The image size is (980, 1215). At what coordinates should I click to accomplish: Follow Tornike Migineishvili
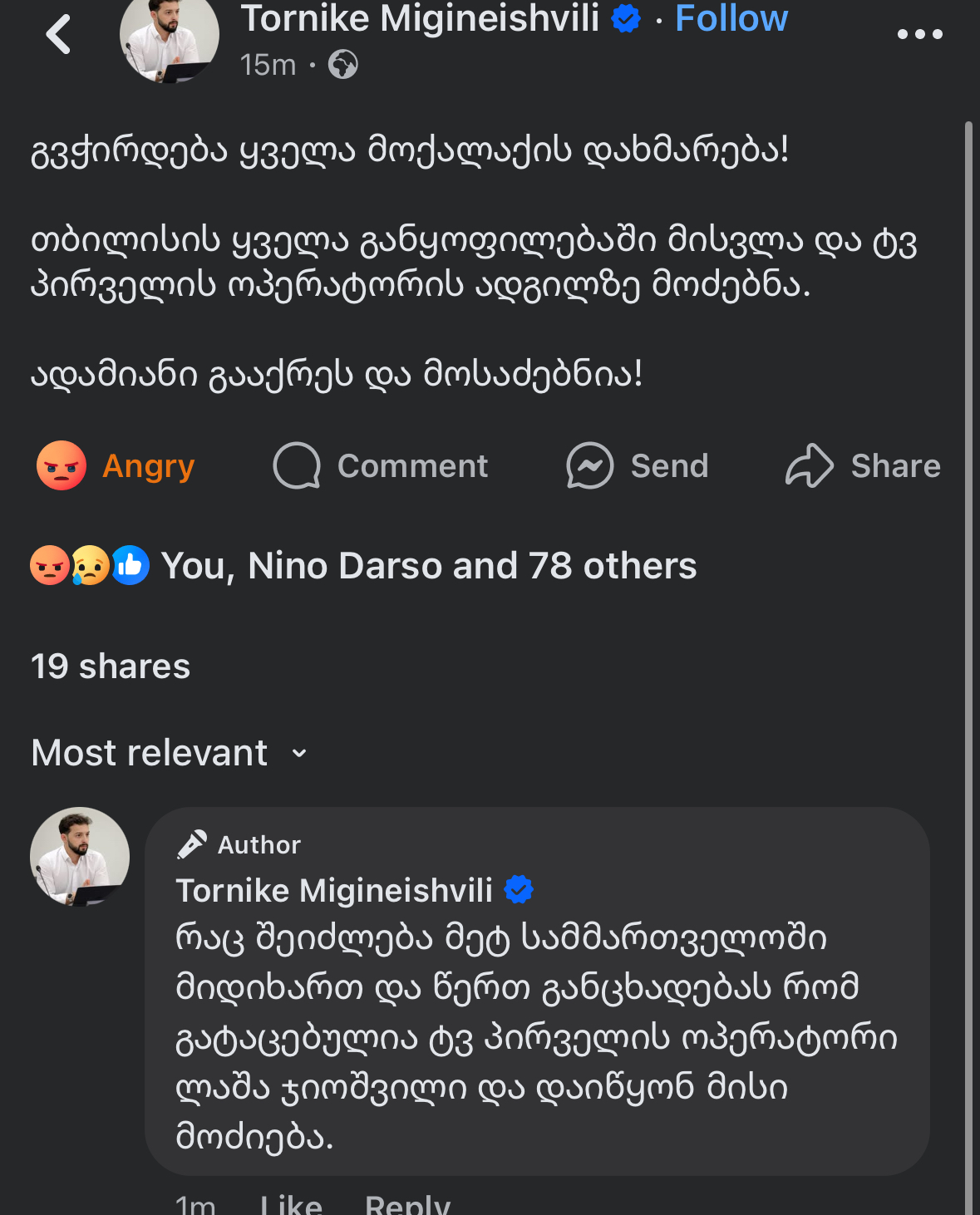click(x=731, y=18)
